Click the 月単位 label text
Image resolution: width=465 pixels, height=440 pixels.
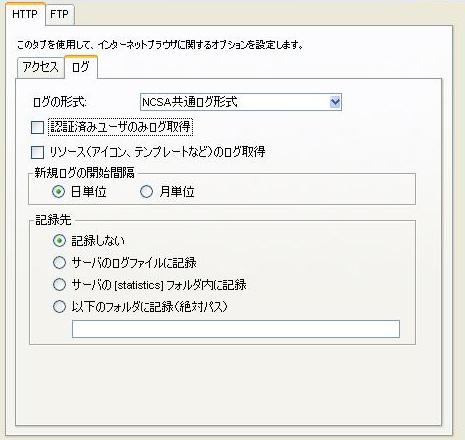click(177, 192)
